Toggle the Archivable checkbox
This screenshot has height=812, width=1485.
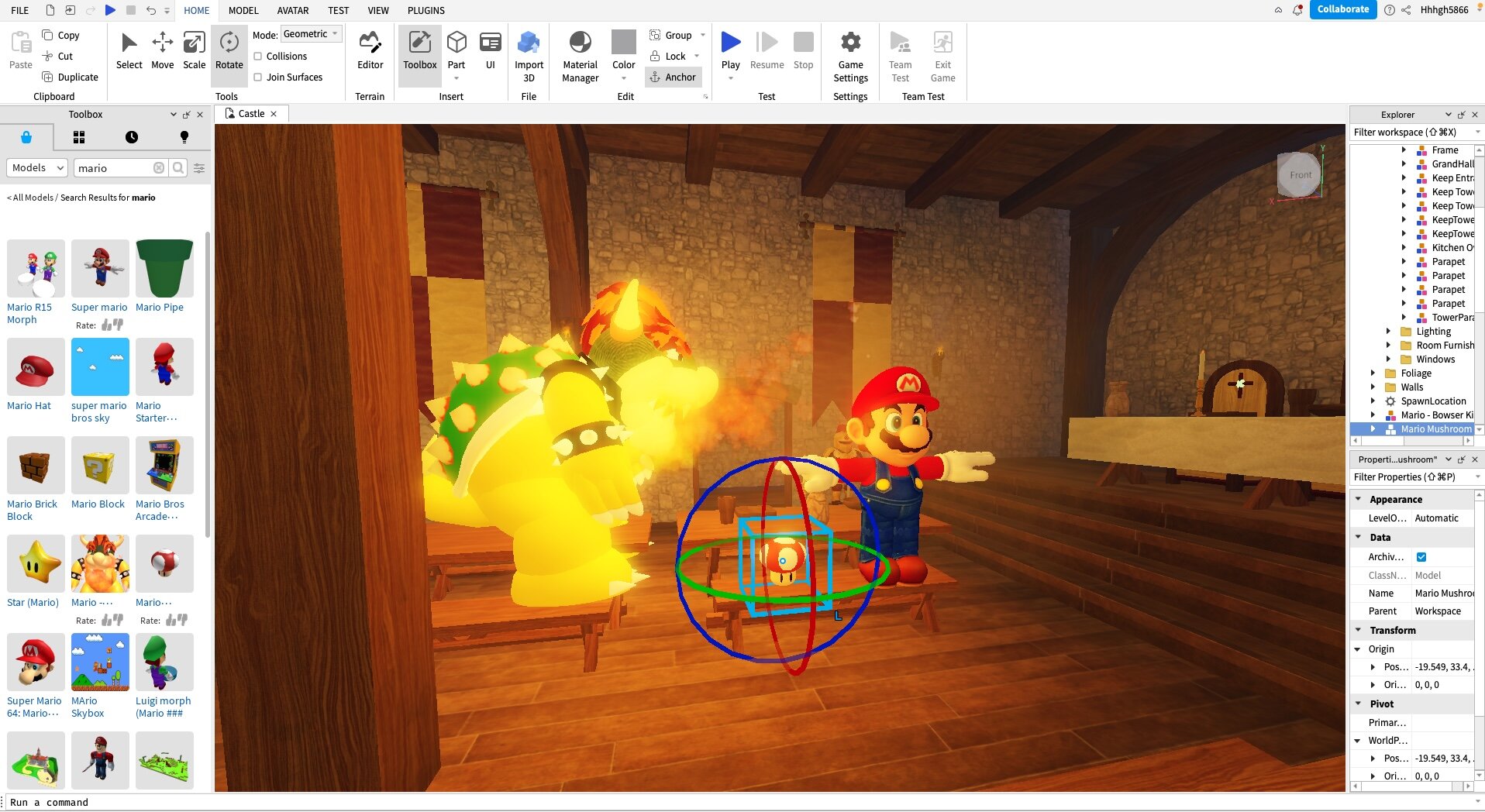click(x=1421, y=556)
